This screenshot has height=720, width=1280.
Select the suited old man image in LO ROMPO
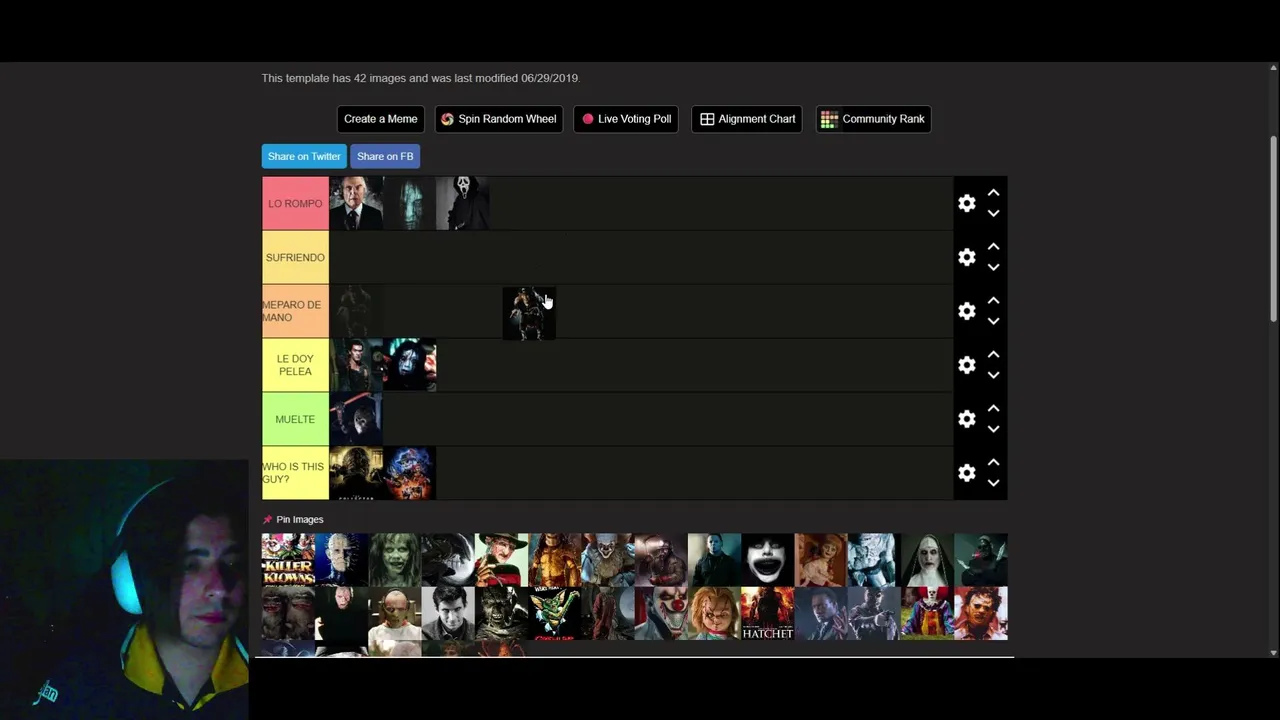click(356, 203)
